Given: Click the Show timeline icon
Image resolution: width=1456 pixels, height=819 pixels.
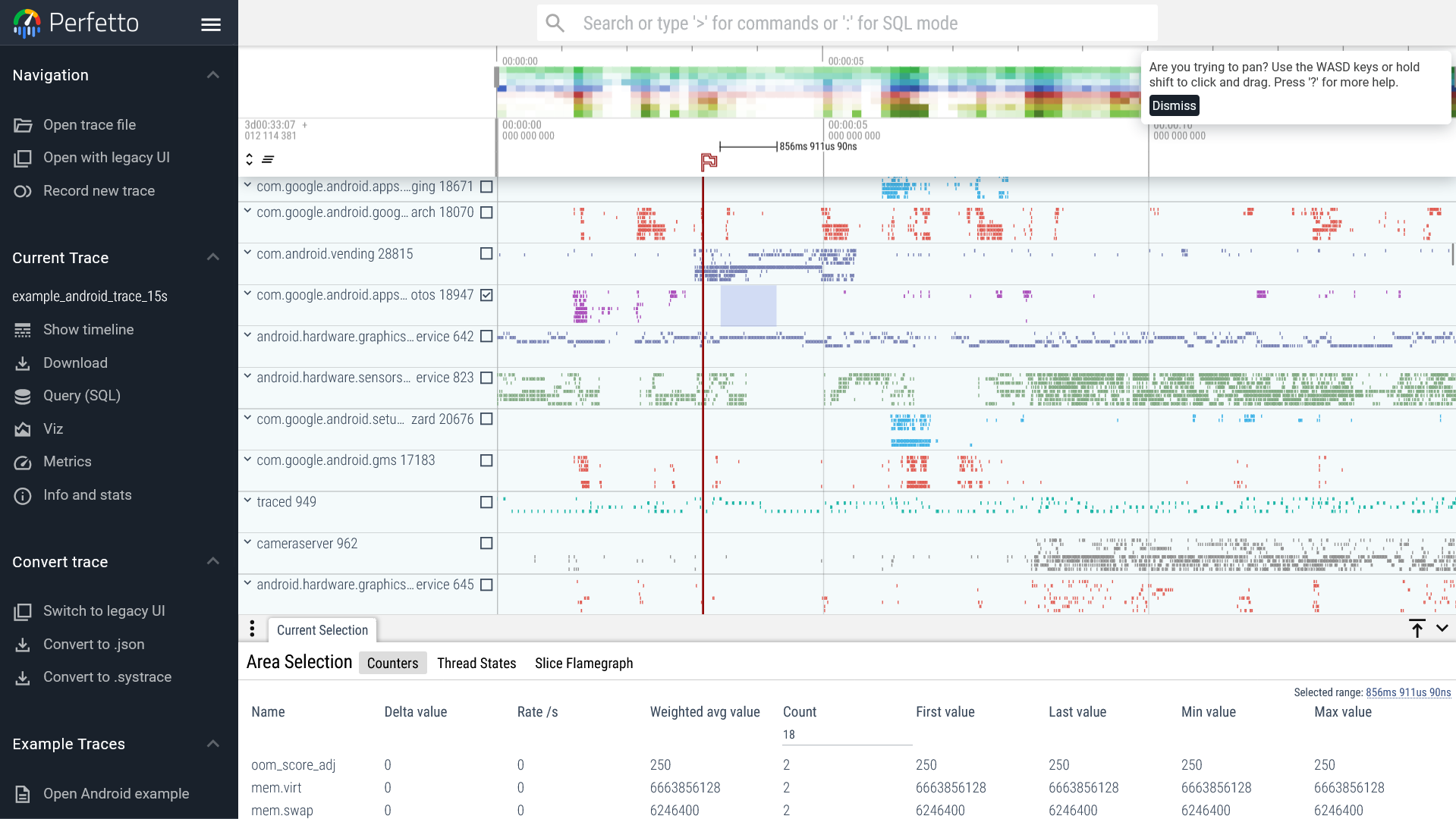Looking at the screenshot, I should (x=23, y=330).
